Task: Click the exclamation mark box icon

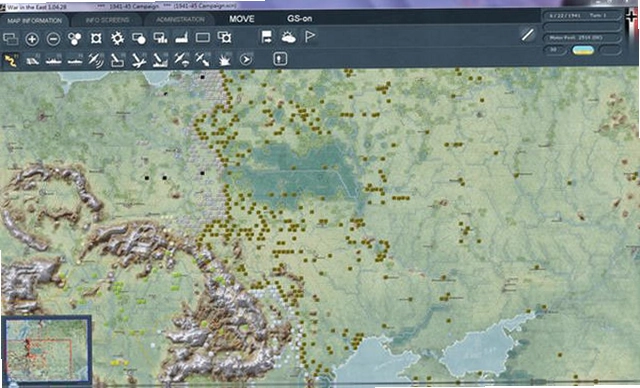Action: tap(280, 59)
